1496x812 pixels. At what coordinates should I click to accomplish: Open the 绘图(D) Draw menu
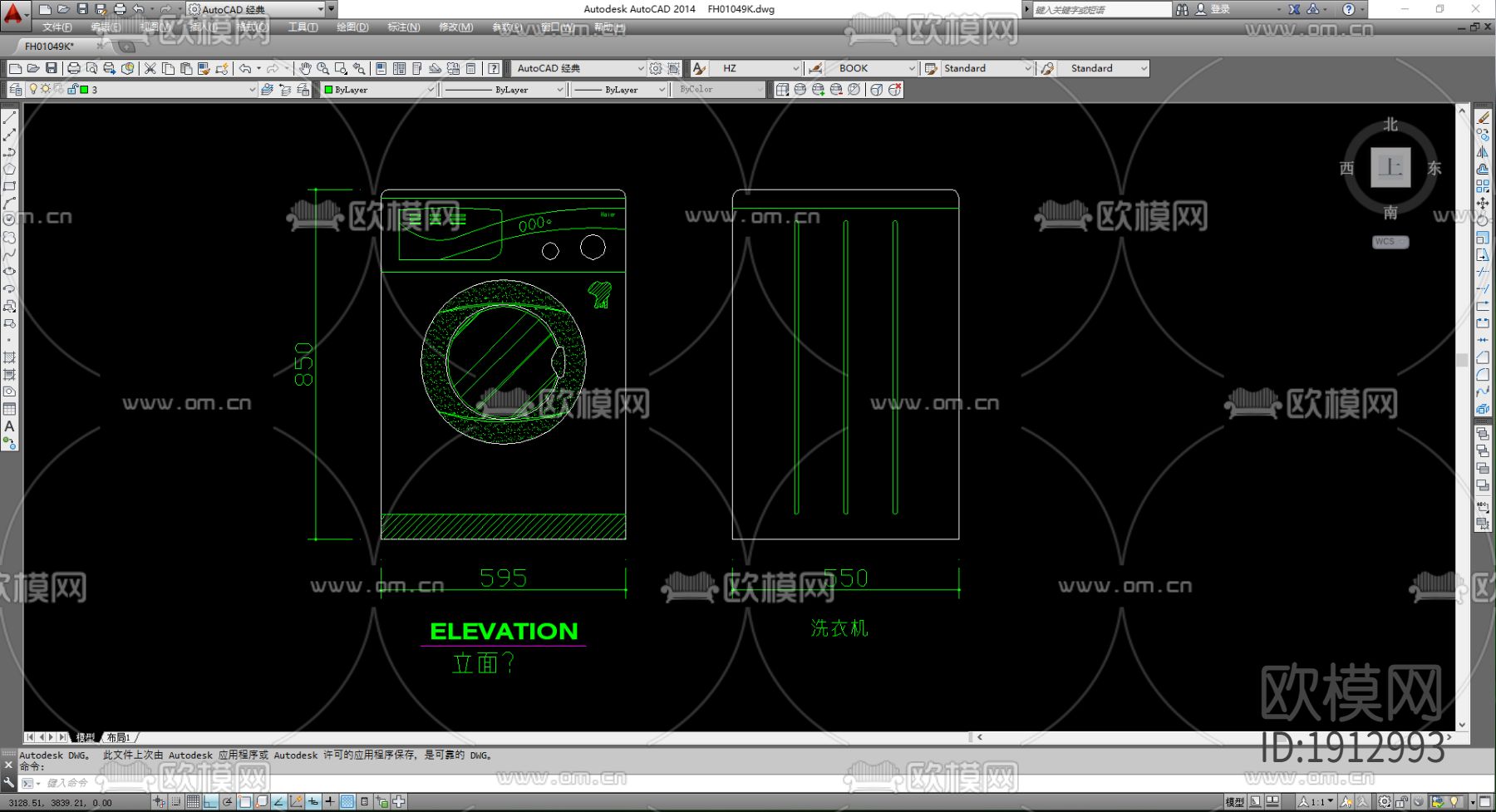[x=352, y=27]
